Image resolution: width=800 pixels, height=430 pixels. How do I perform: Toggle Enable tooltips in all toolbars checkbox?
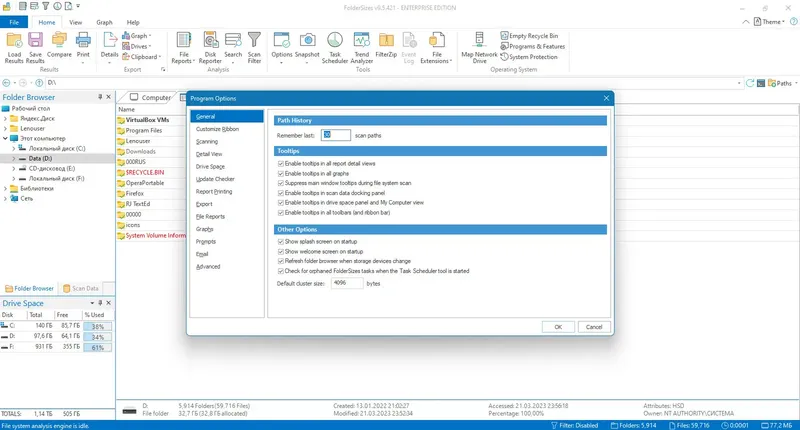pos(281,212)
